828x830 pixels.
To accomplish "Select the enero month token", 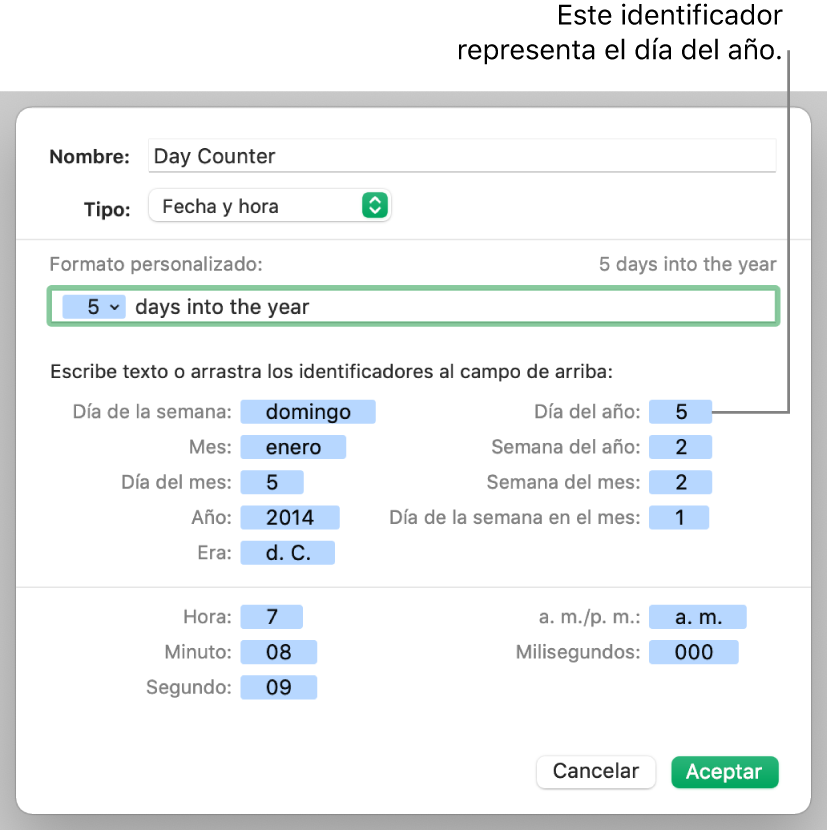I will tap(293, 447).
